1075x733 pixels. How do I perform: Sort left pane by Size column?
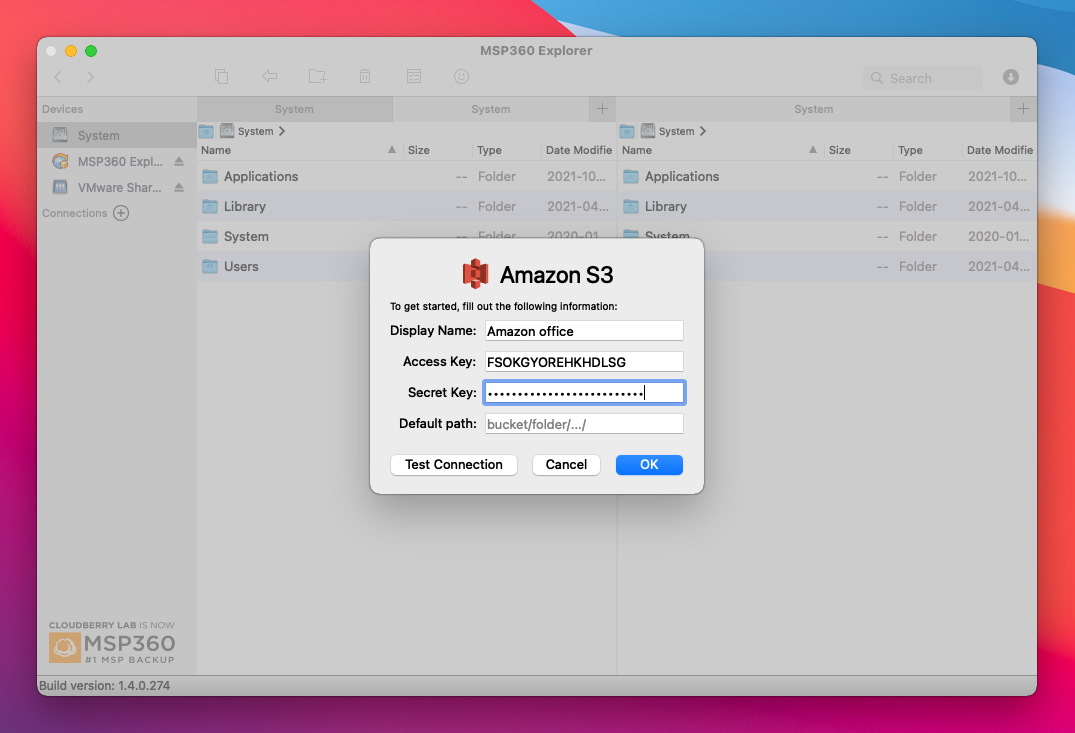pos(437,149)
